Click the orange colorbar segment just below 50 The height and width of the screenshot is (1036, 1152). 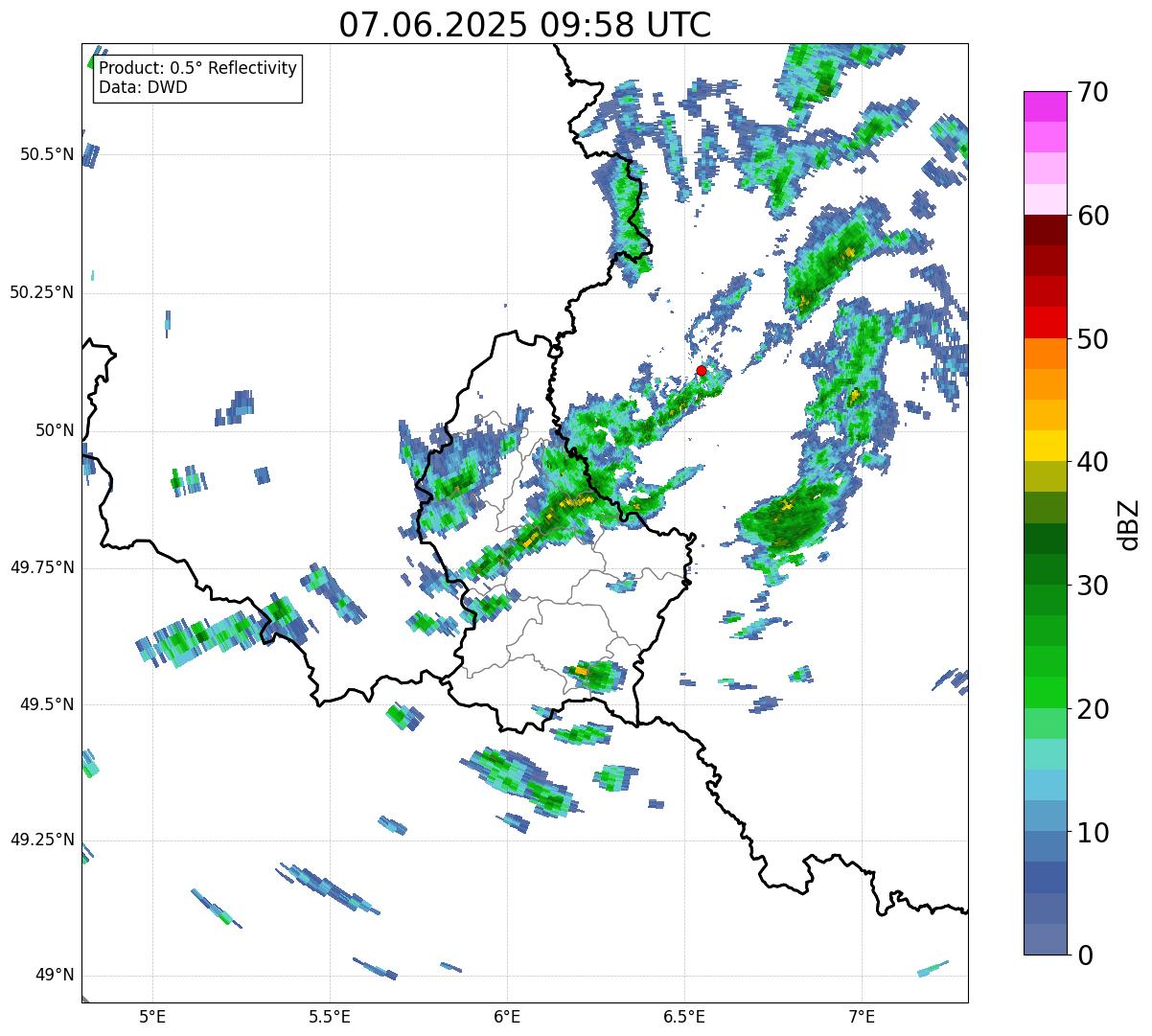pos(1045,353)
